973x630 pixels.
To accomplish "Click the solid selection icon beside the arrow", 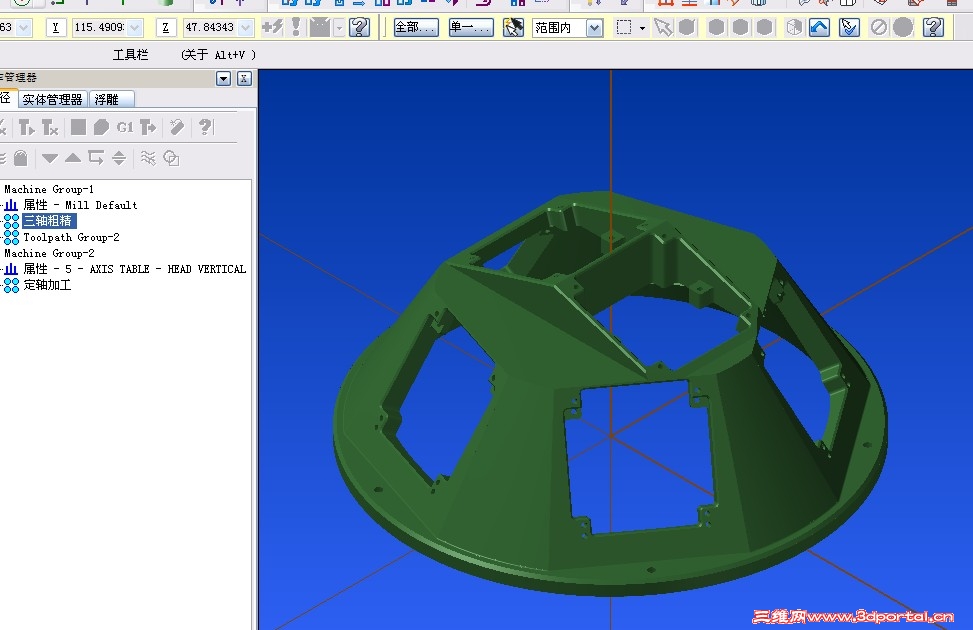I will [687, 27].
